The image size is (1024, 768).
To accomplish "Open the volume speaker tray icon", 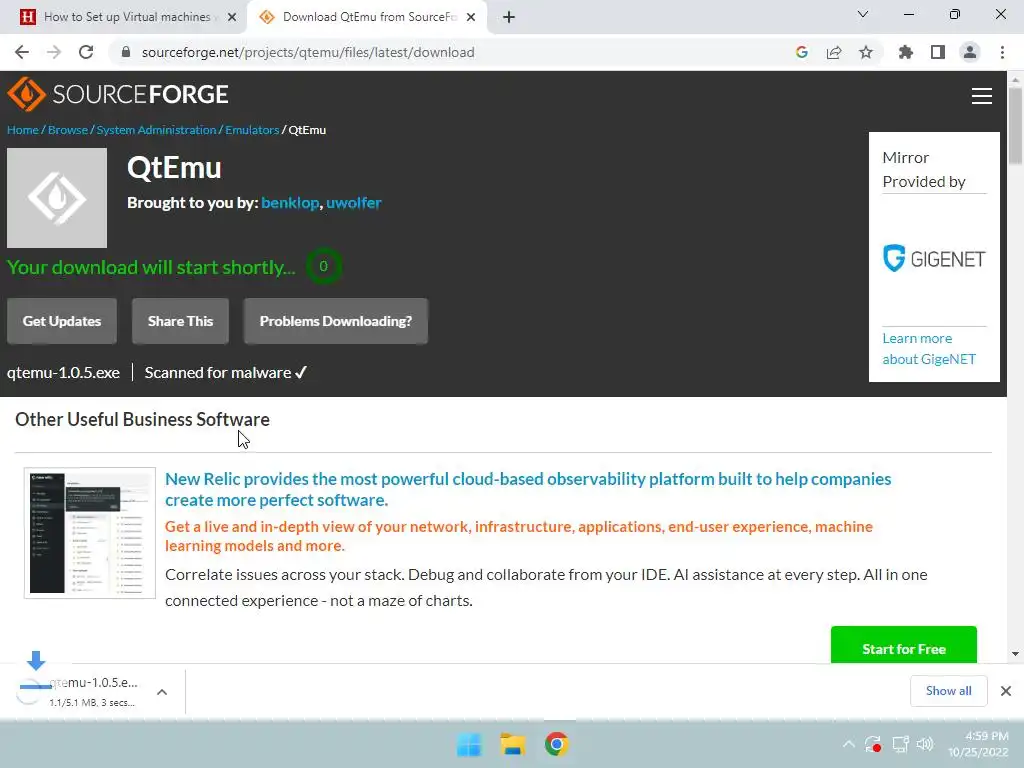I will coord(925,744).
